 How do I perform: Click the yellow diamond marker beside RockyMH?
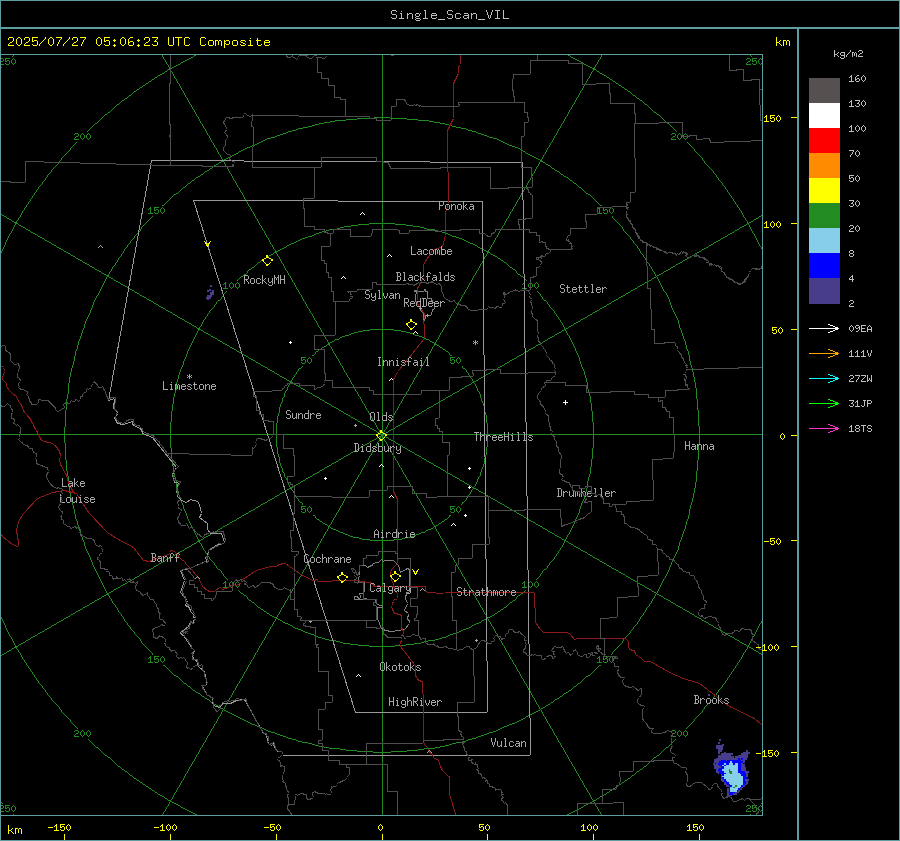(267, 261)
